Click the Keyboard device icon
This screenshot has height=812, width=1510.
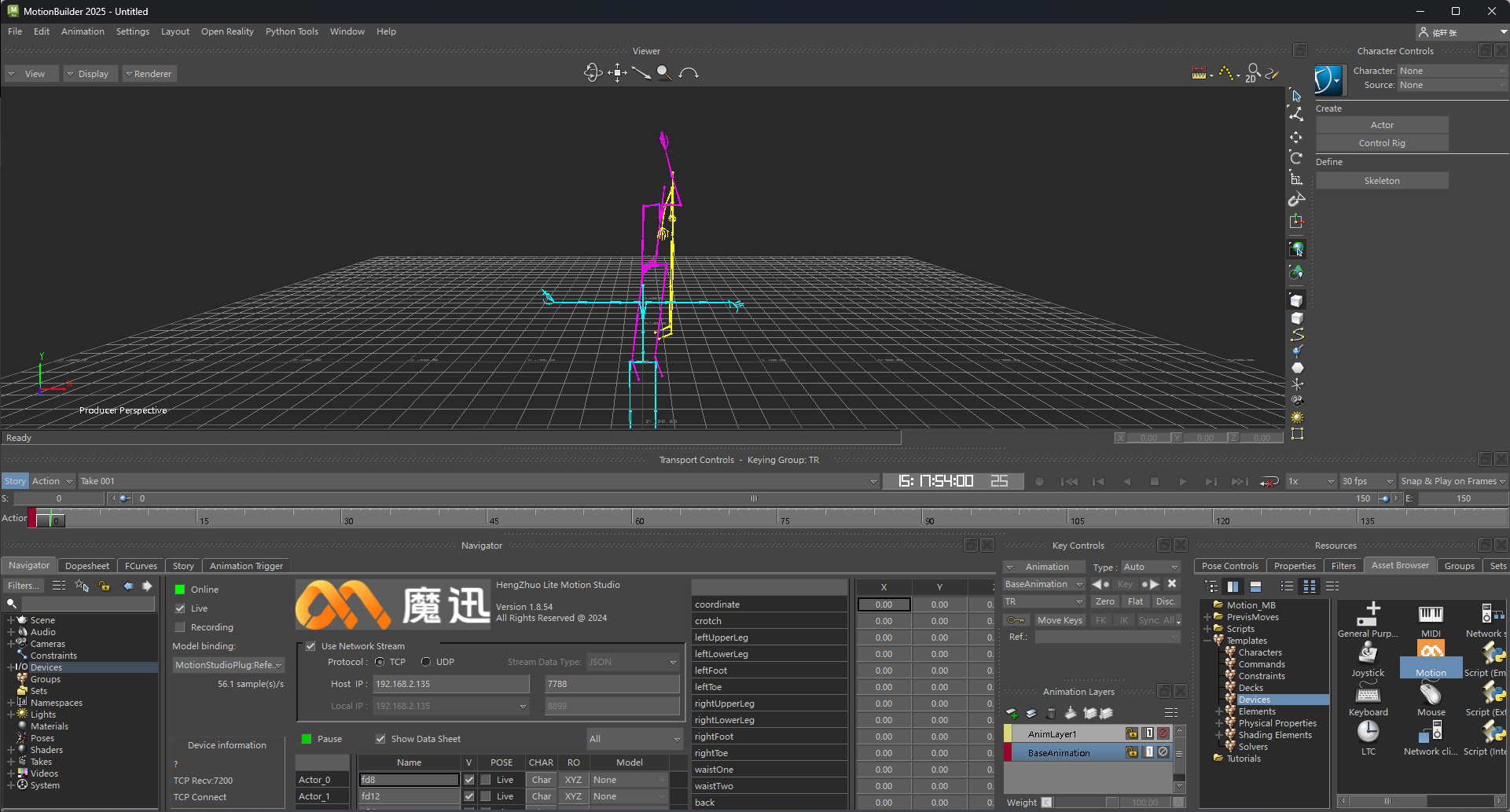coord(1368,694)
